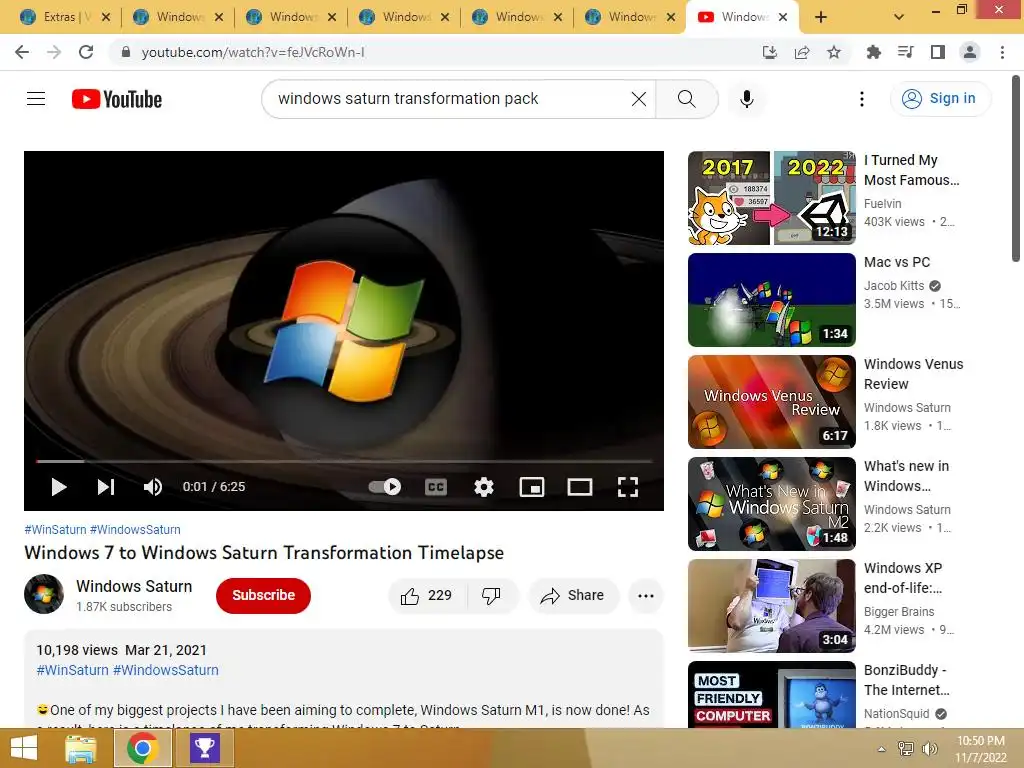Open Mac vs PC video thumbnail
The height and width of the screenshot is (768, 1024).
tap(772, 300)
